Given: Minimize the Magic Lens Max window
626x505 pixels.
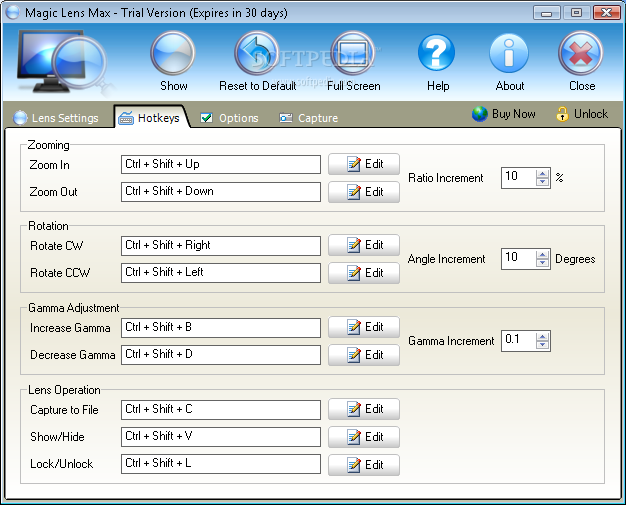Looking at the screenshot, I should 546,13.
